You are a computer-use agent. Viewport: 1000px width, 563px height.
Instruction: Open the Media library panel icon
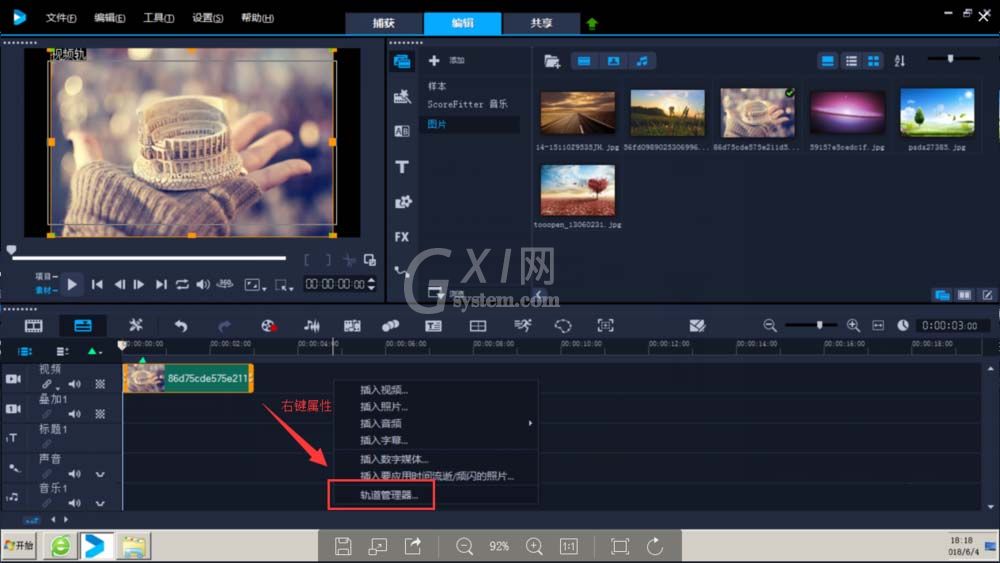[x=402, y=61]
